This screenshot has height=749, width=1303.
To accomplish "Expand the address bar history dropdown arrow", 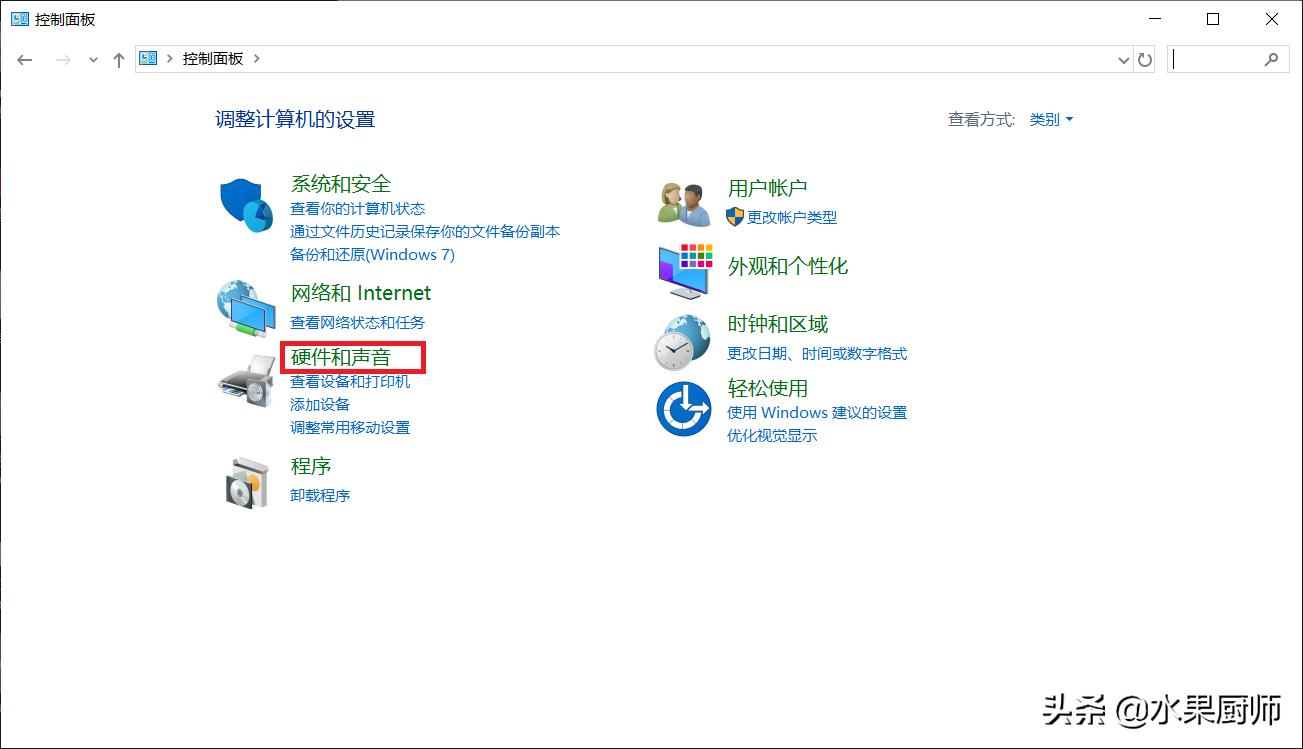I will [x=1123, y=59].
